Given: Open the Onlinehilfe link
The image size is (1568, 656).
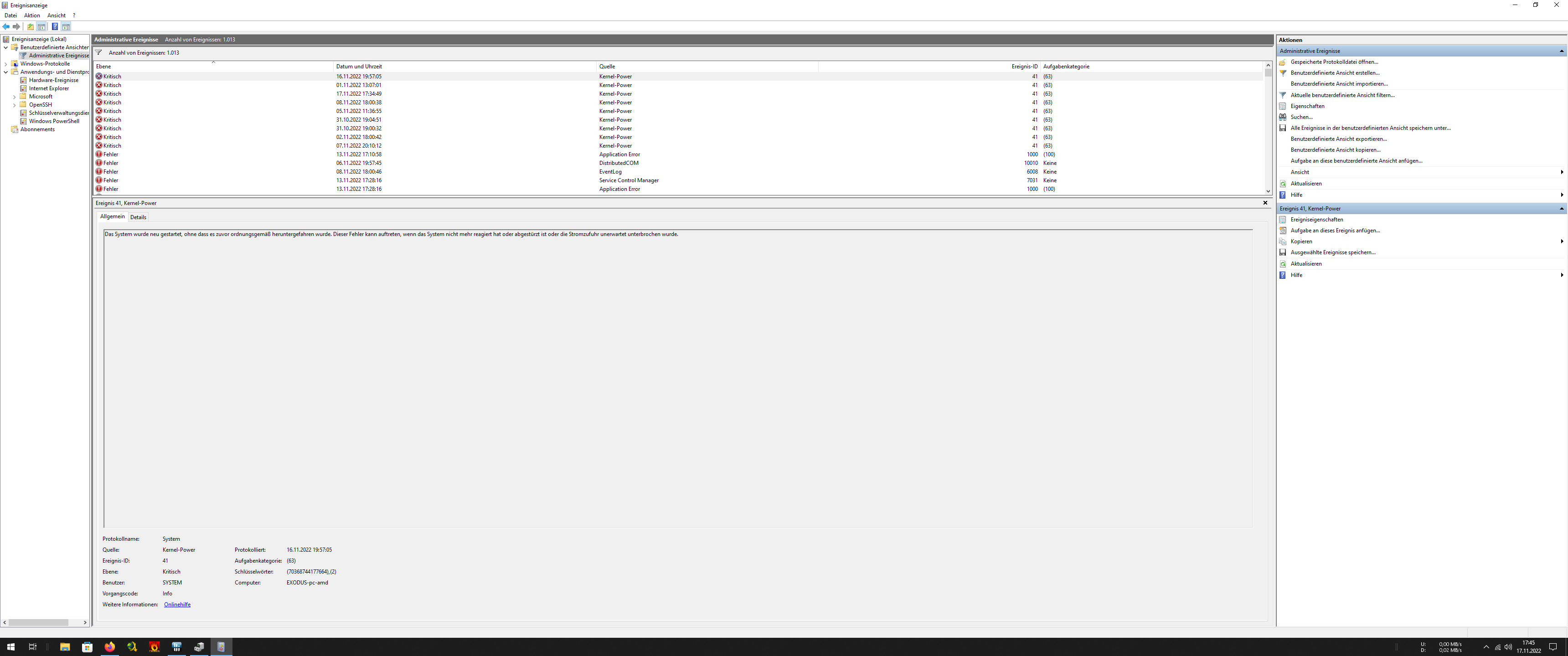Looking at the screenshot, I should tap(177, 604).
